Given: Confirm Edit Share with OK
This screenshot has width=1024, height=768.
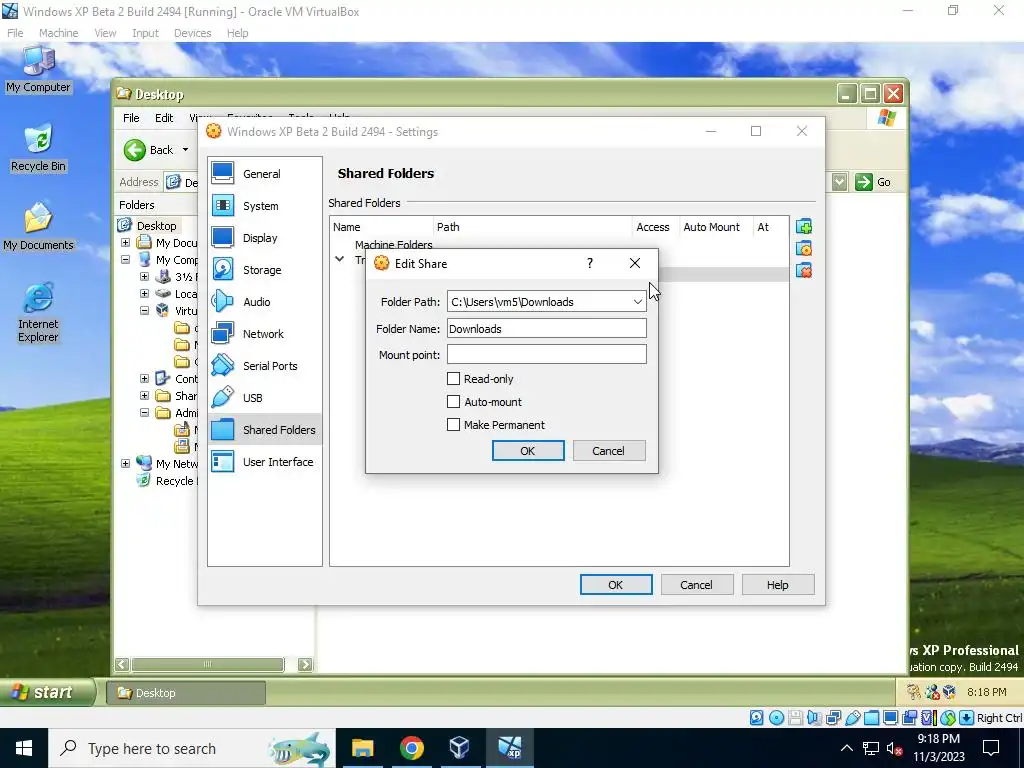Looking at the screenshot, I should click(528, 451).
